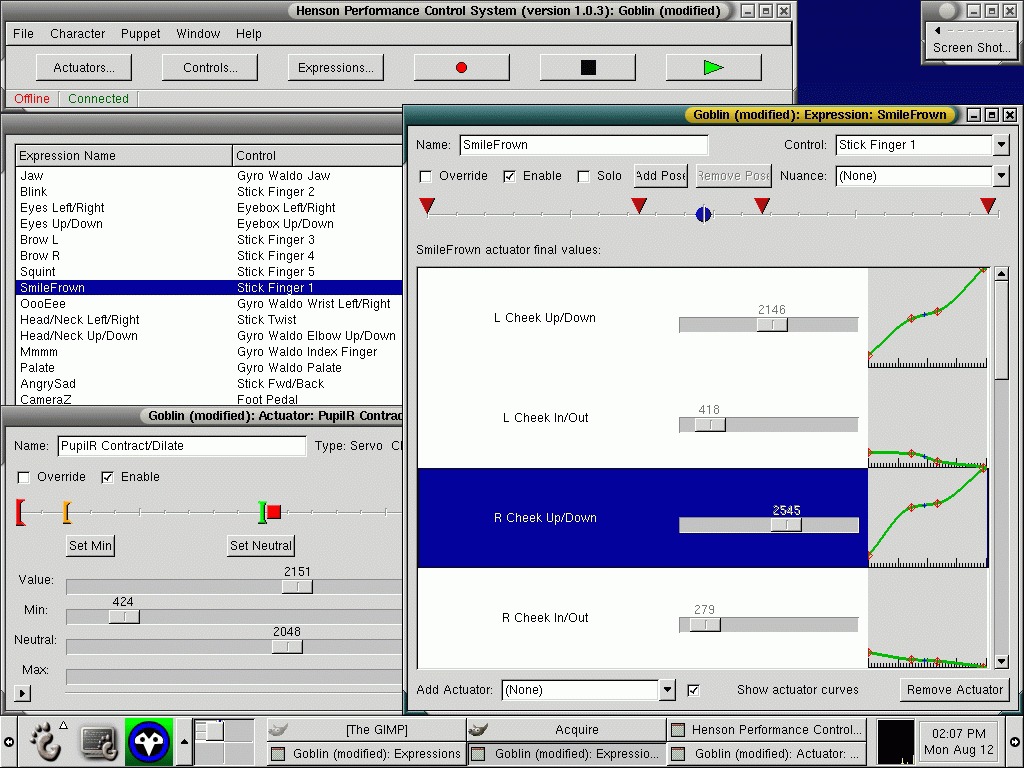The height and width of the screenshot is (768, 1024).
Task: Click the blue pose marker on expression timeline
Action: (703, 214)
